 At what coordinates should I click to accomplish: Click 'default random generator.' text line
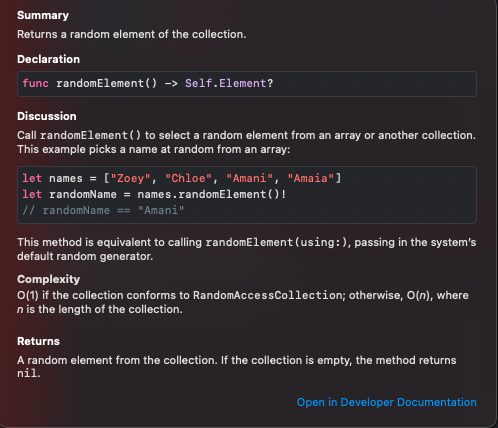85,256
